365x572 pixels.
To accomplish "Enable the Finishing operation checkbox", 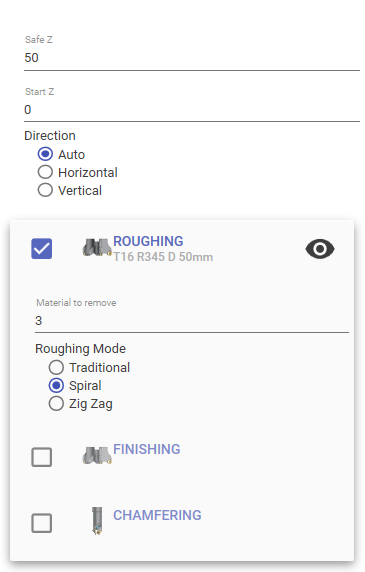I will (x=42, y=457).
